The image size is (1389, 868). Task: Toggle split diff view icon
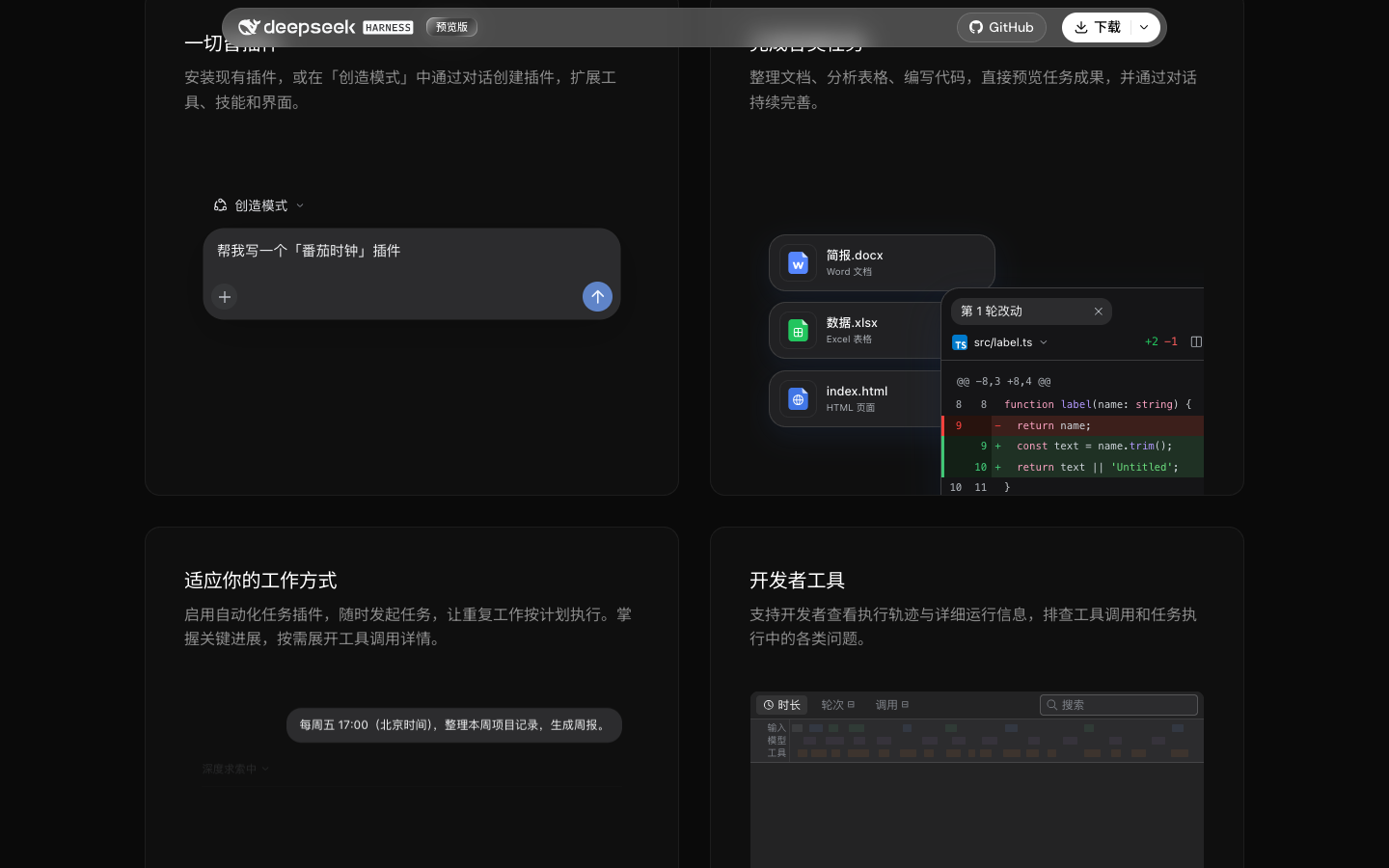click(1196, 341)
